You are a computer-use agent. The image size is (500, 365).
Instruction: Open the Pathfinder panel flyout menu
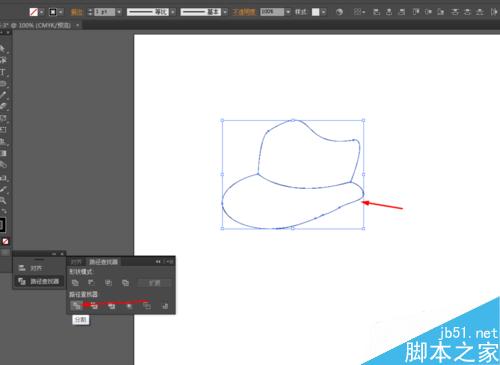click(x=170, y=262)
